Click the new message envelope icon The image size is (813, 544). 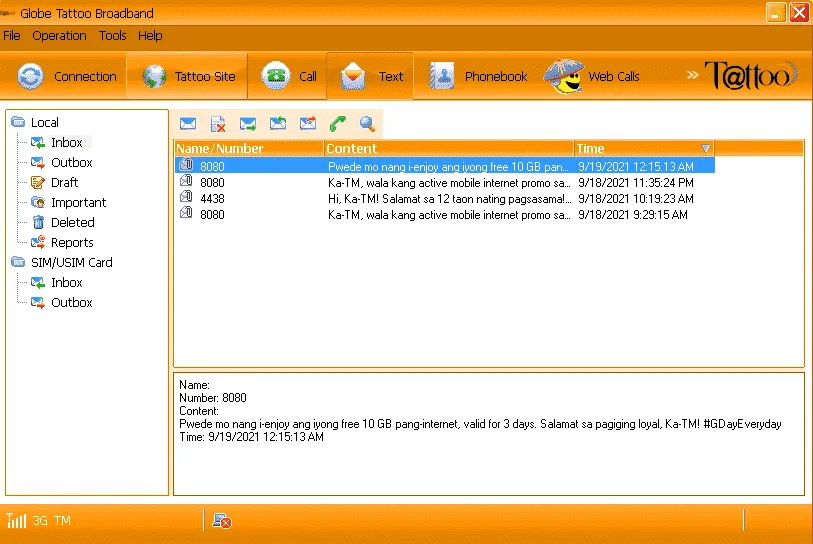click(188, 124)
